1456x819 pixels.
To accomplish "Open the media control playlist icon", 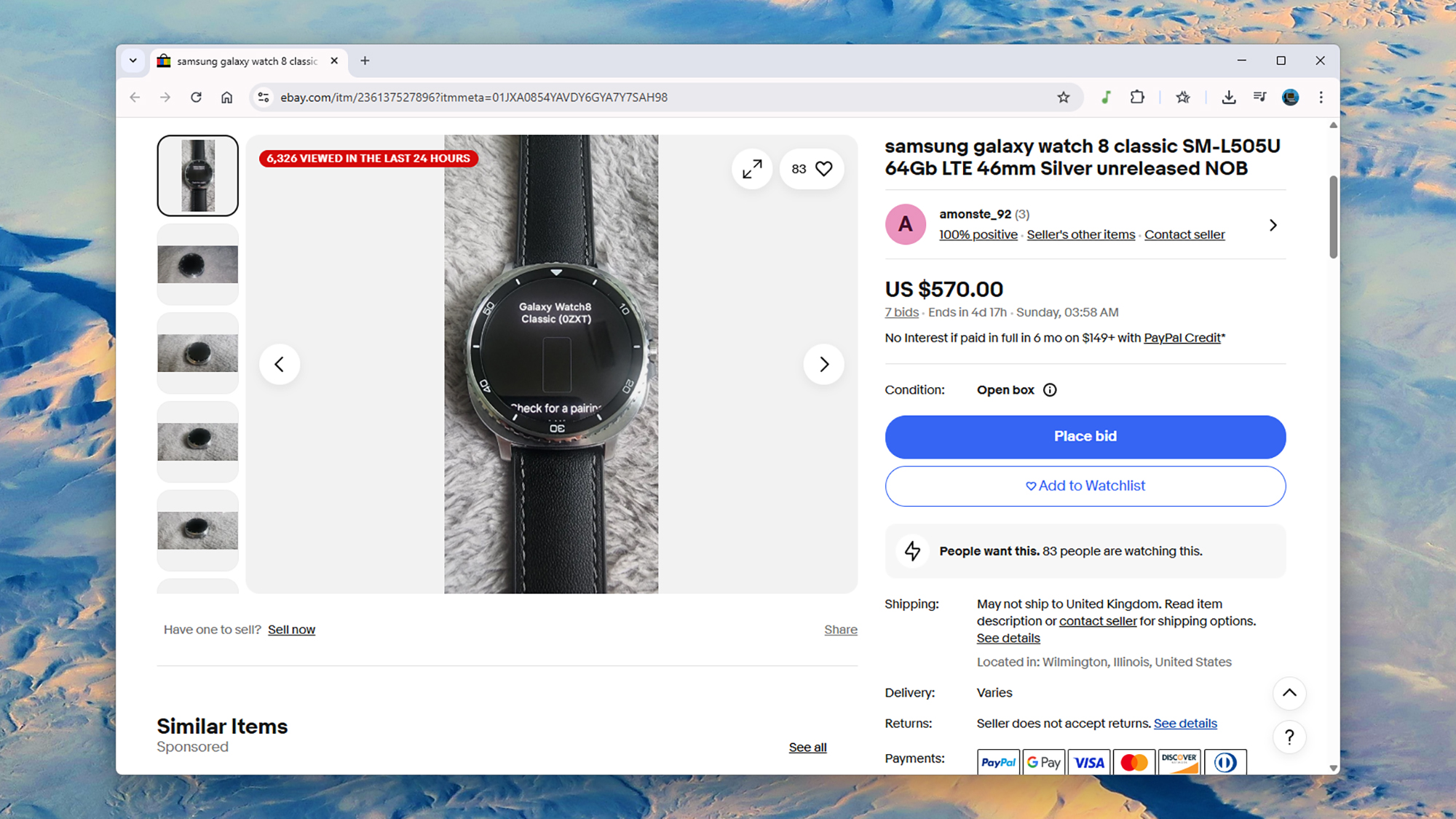I will (1259, 97).
